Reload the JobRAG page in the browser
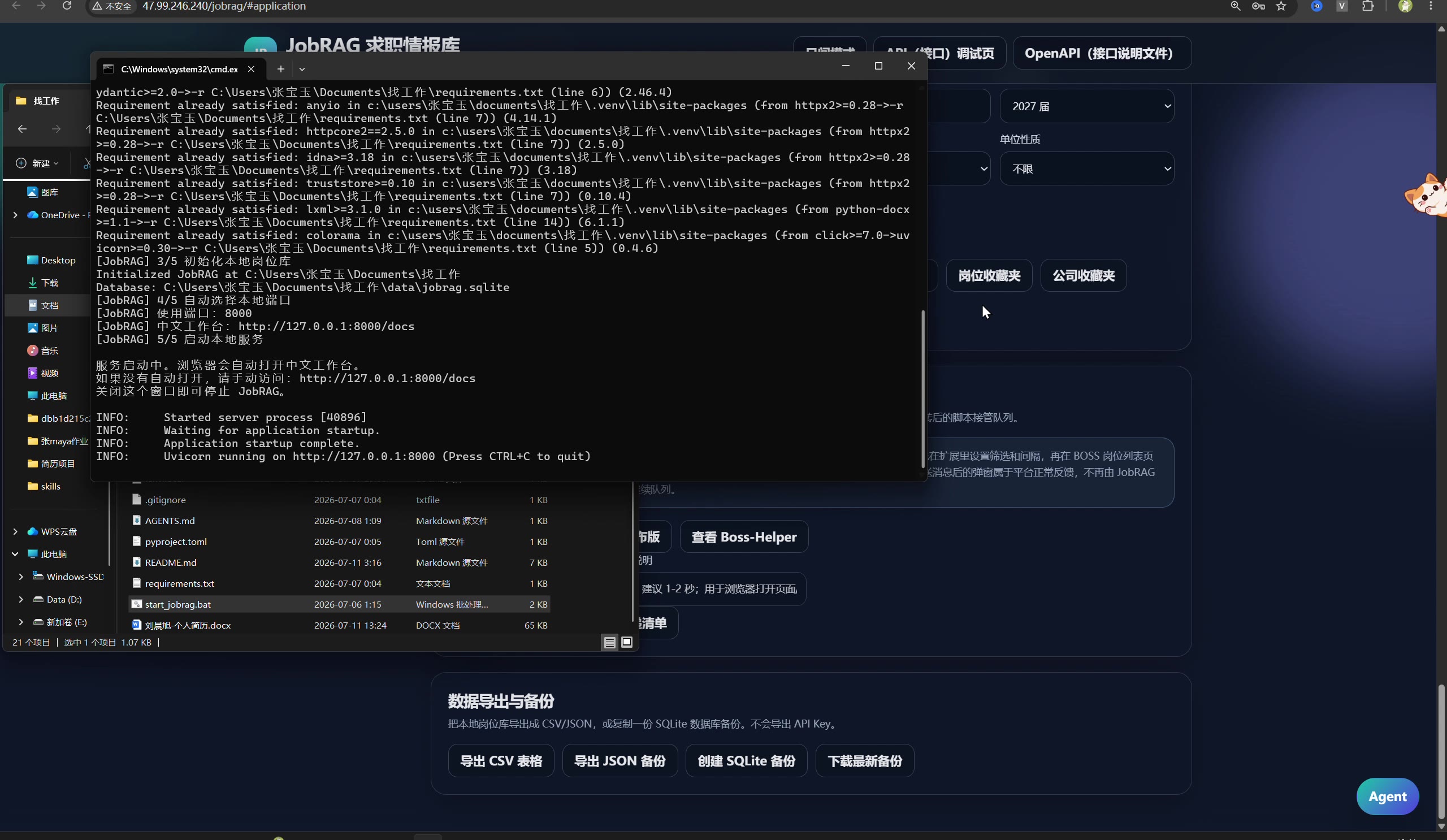This screenshot has height=840, width=1447. [67, 6]
